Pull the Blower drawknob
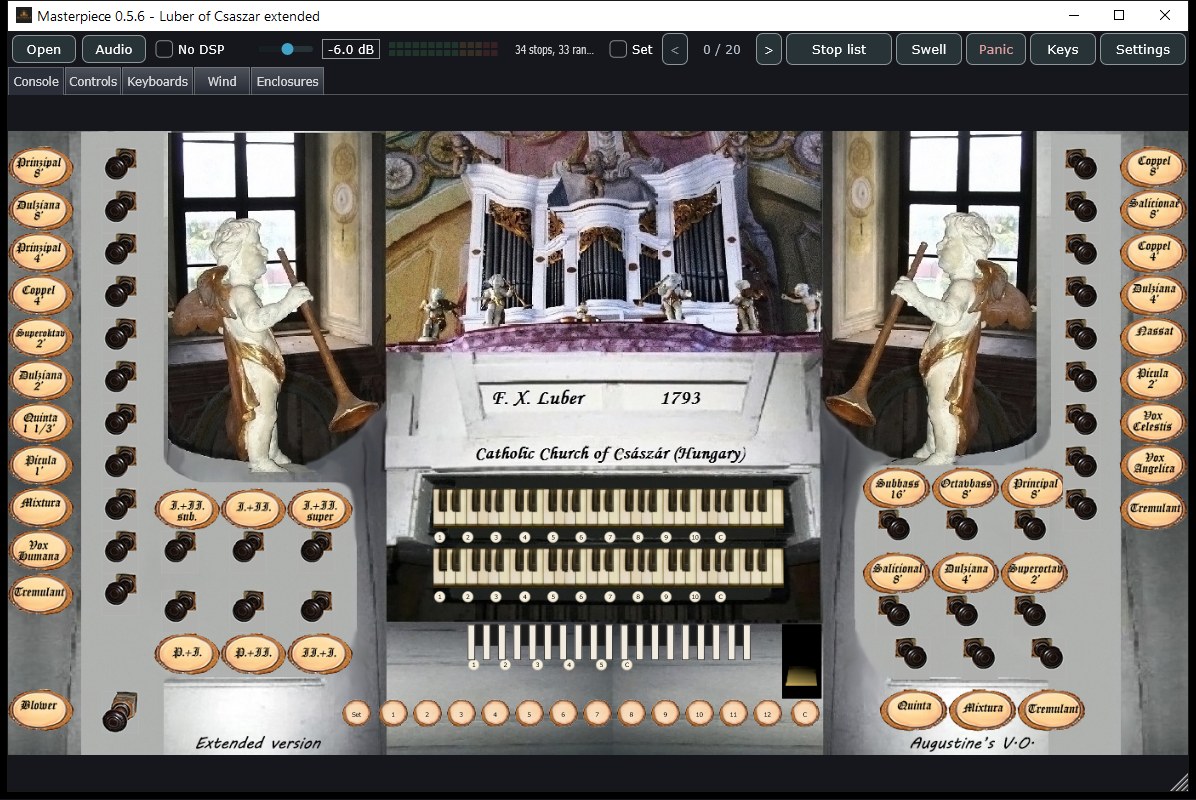 coord(119,712)
